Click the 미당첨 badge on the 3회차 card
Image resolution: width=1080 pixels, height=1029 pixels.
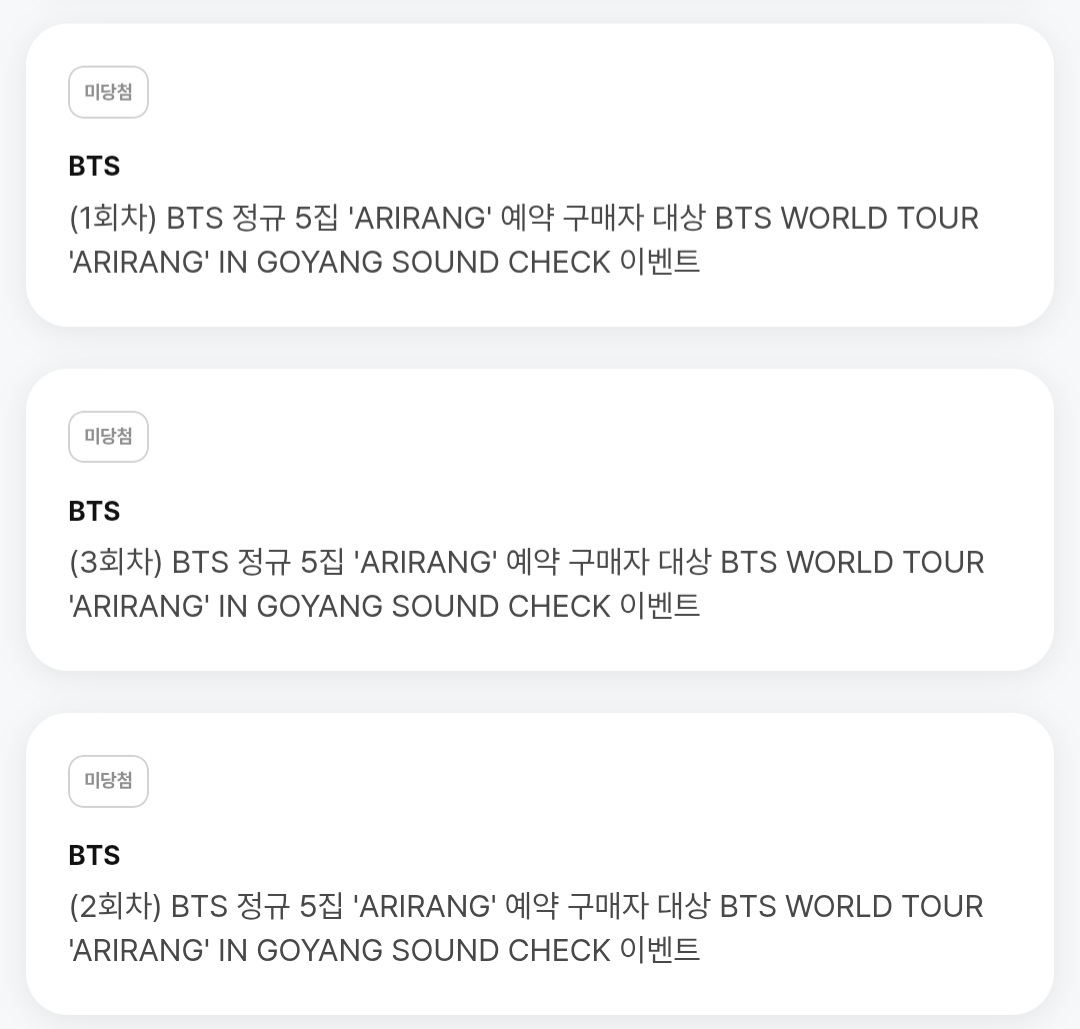coord(108,437)
